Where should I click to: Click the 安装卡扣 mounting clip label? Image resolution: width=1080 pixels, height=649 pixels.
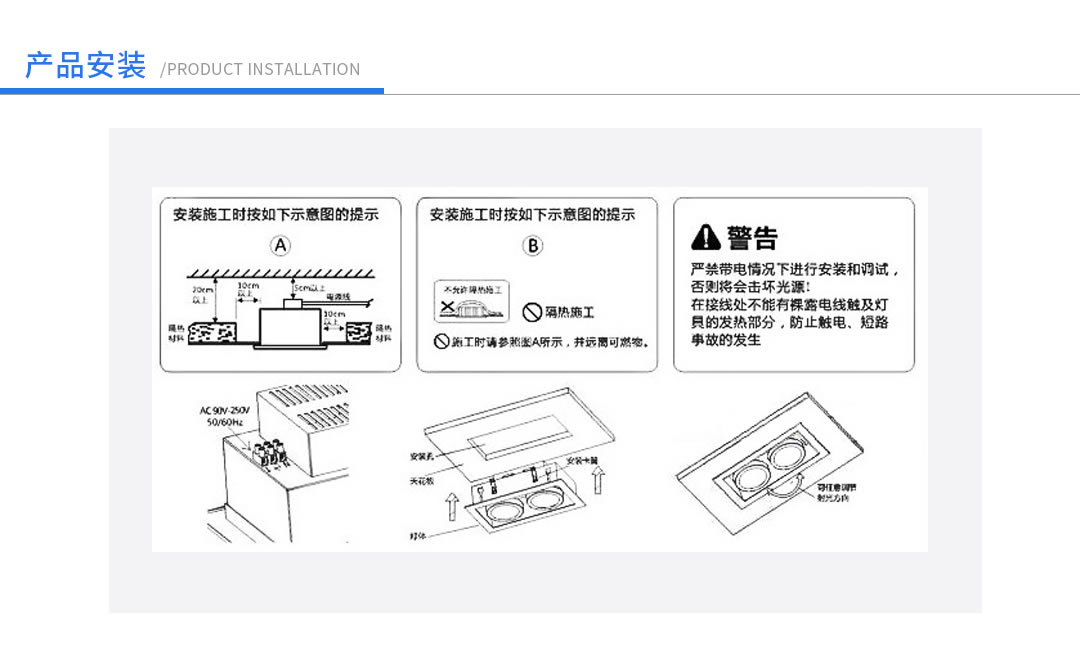point(581,461)
